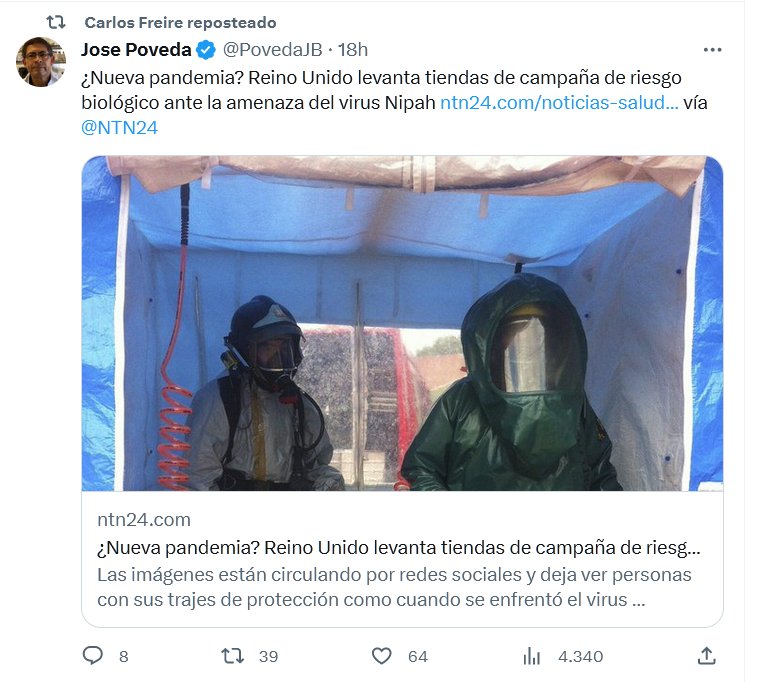Viewport: 762px width, 682px height.
Task: Click Carlos Freire reposteado label
Action: click(x=180, y=22)
